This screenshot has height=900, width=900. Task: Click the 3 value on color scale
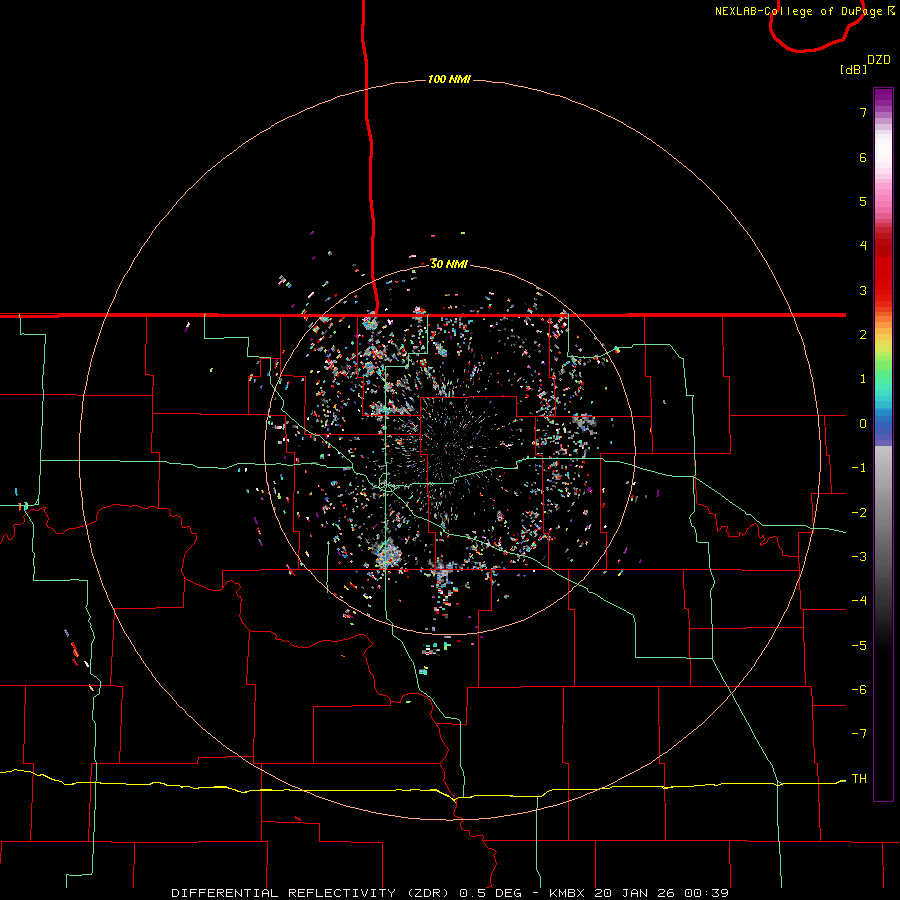point(863,290)
